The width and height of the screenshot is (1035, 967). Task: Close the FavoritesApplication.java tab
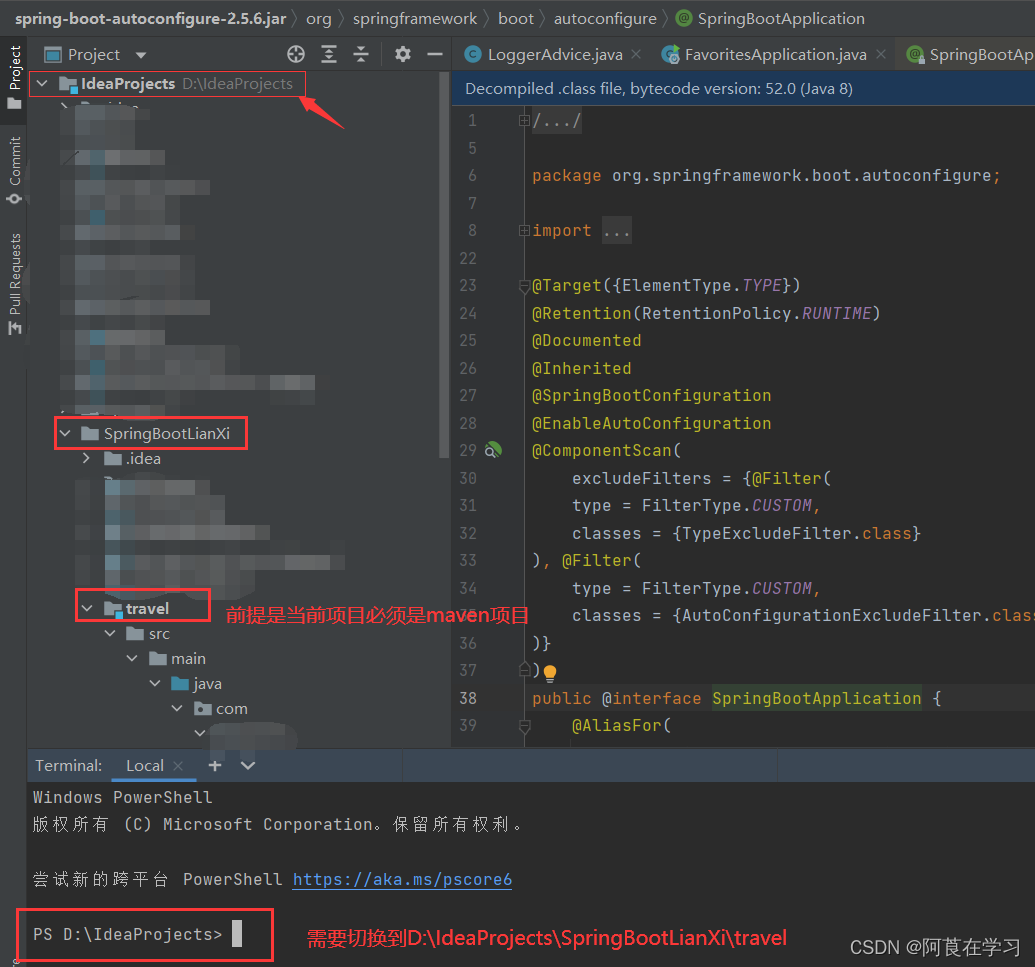tap(881, 54)
